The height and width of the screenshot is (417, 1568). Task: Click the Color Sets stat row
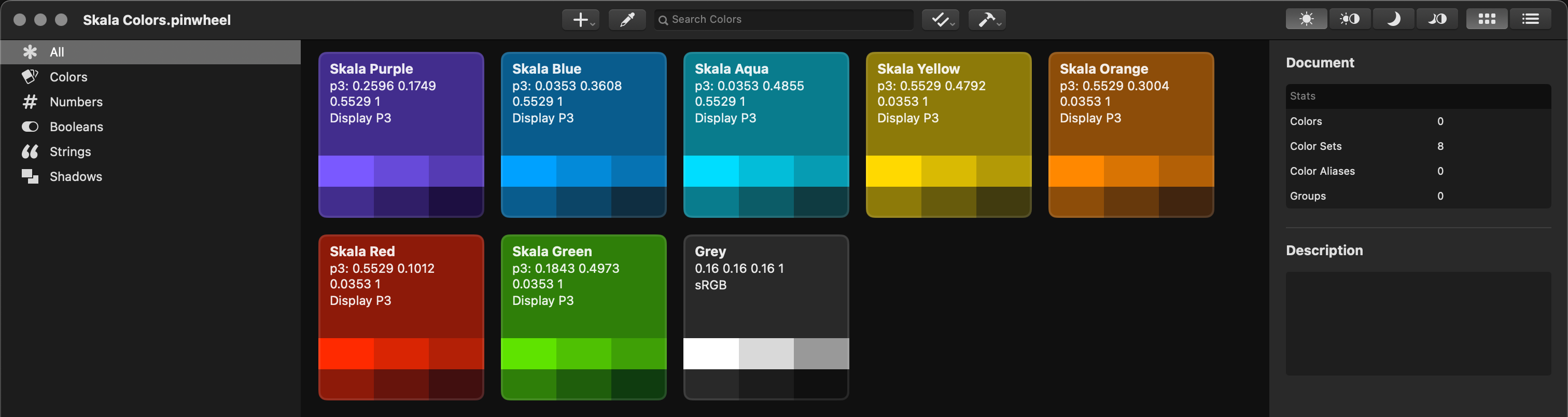(1418, 146)
